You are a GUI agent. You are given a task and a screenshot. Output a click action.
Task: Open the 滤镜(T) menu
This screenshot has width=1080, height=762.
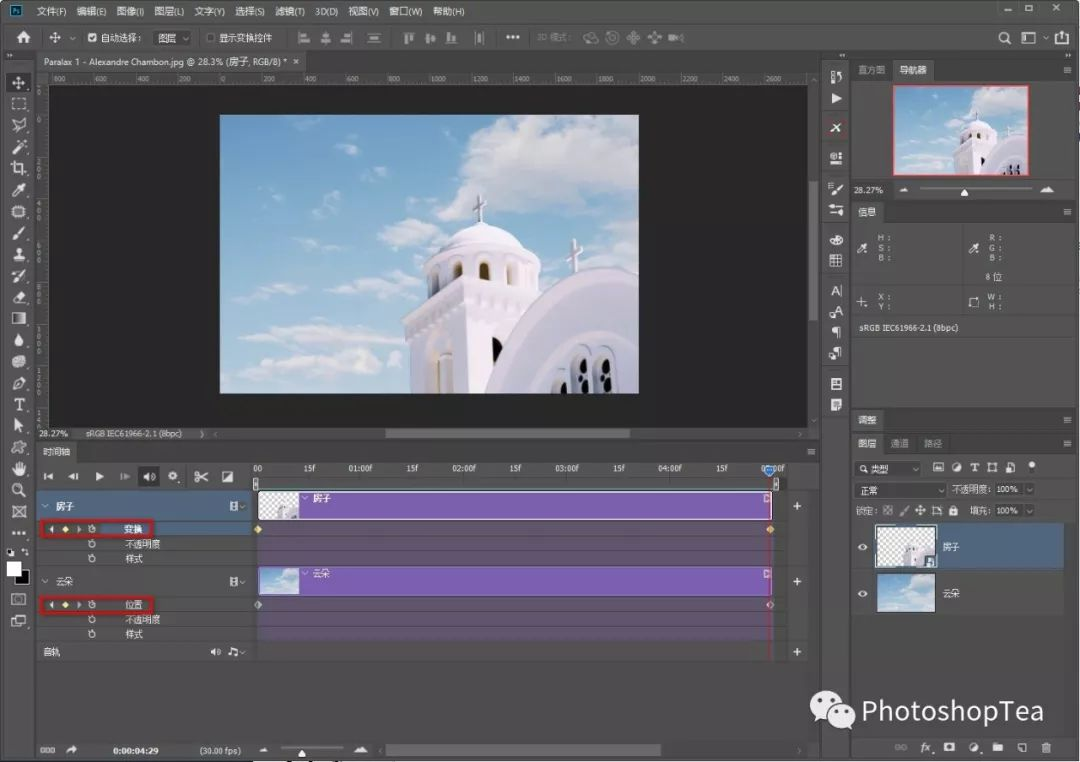pos(290,11)
